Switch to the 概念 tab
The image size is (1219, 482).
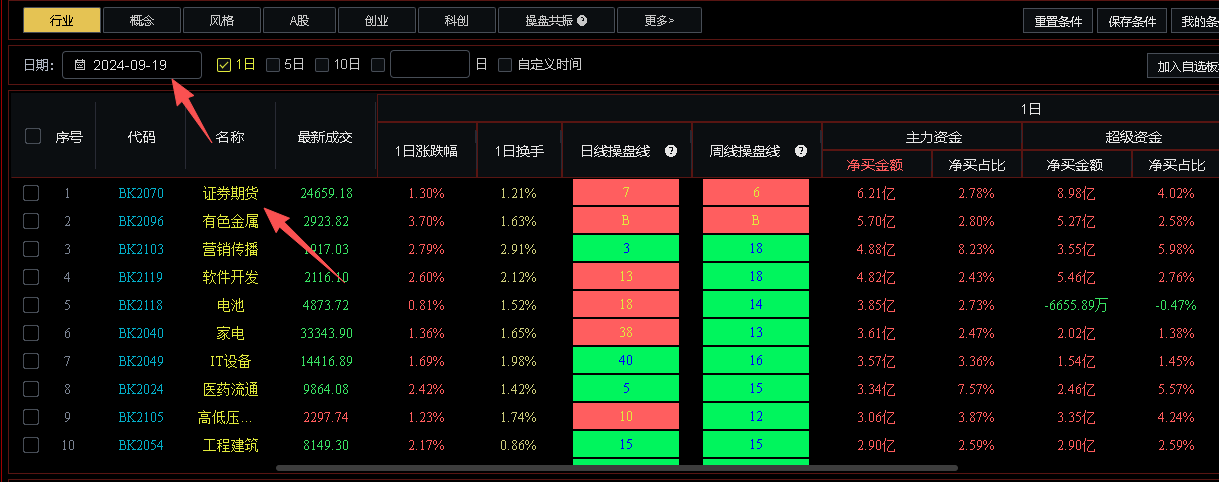click(142, 20)
